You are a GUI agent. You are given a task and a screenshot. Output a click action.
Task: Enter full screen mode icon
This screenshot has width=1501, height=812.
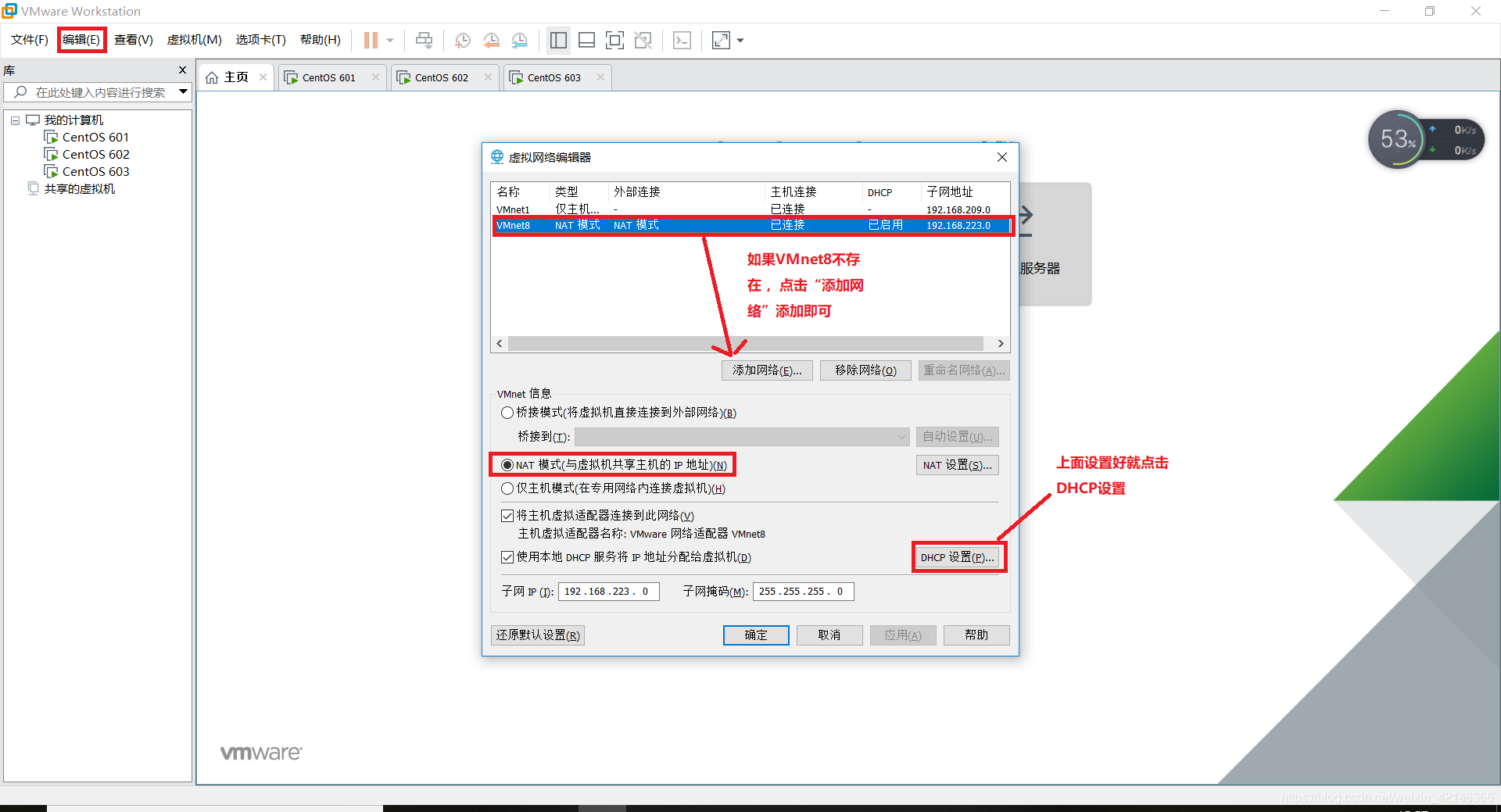(x=615, y=40)
